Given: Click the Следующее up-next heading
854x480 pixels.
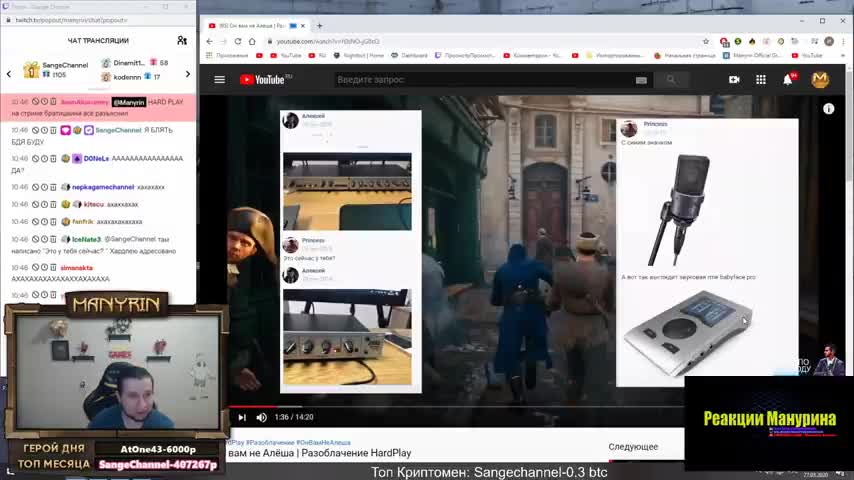Looking at the screenshot, I should point(633,447).
